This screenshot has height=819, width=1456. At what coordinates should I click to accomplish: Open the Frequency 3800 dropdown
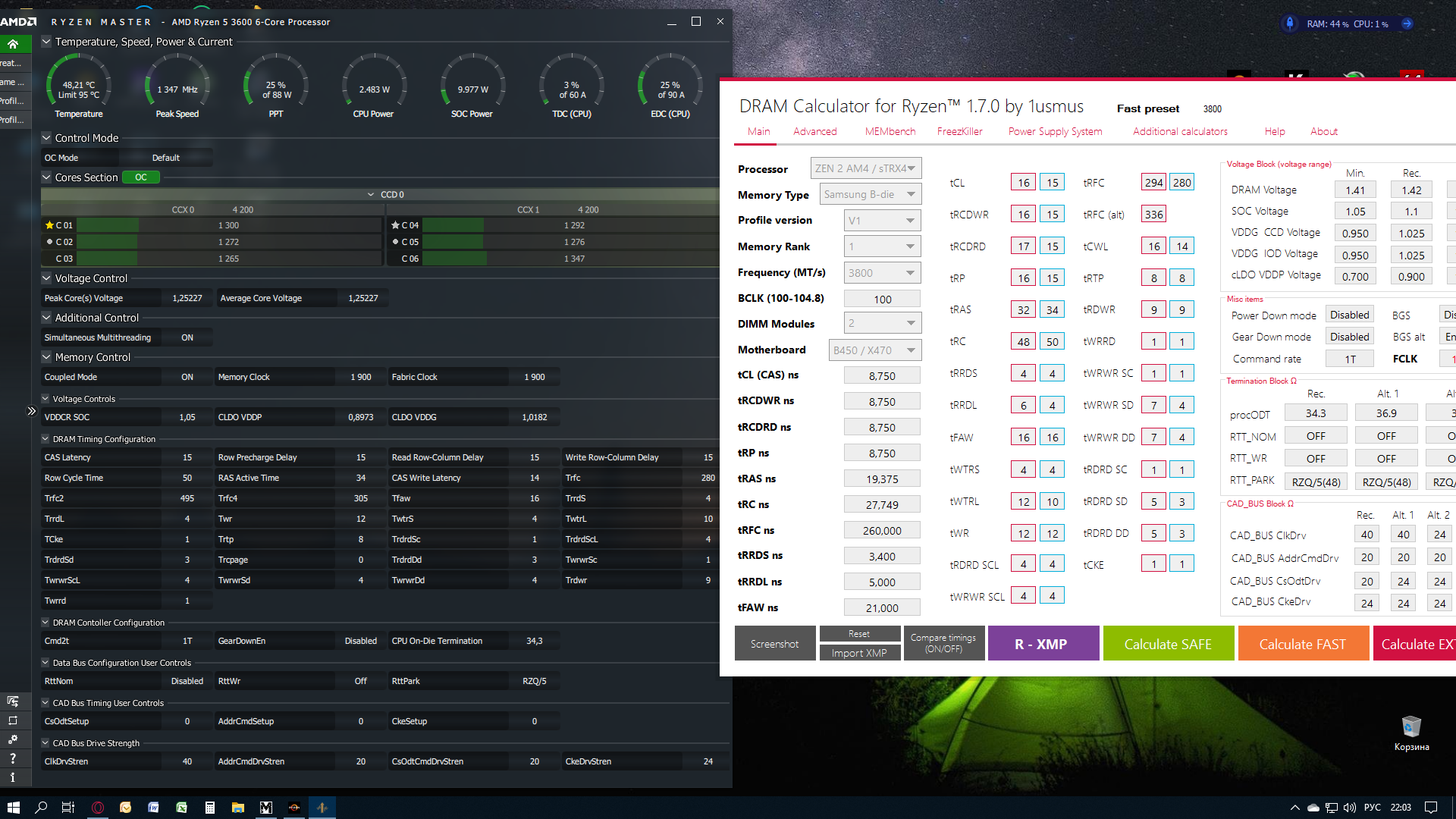pyautogui.click(x=882, y=273)
